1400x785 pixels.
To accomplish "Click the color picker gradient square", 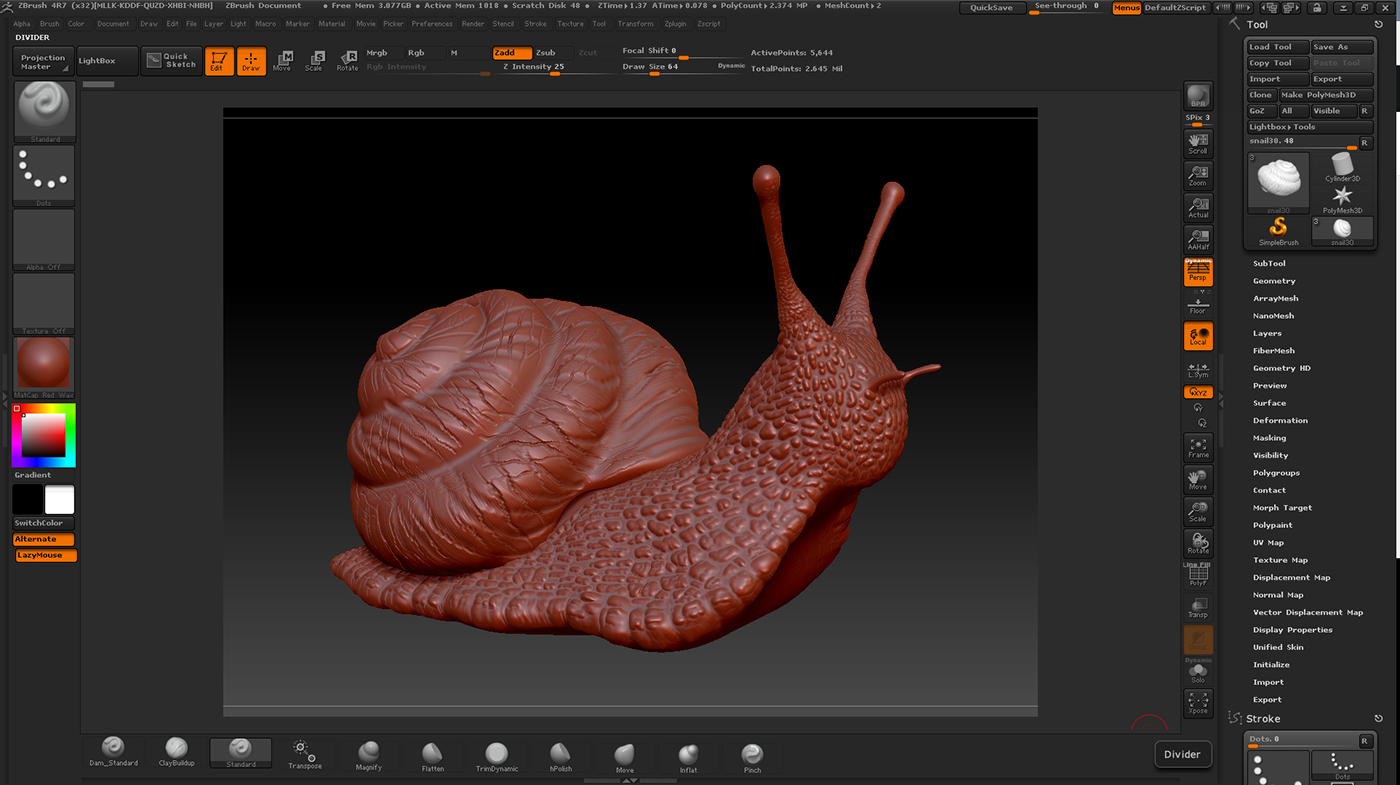I will tap(44, 435).
